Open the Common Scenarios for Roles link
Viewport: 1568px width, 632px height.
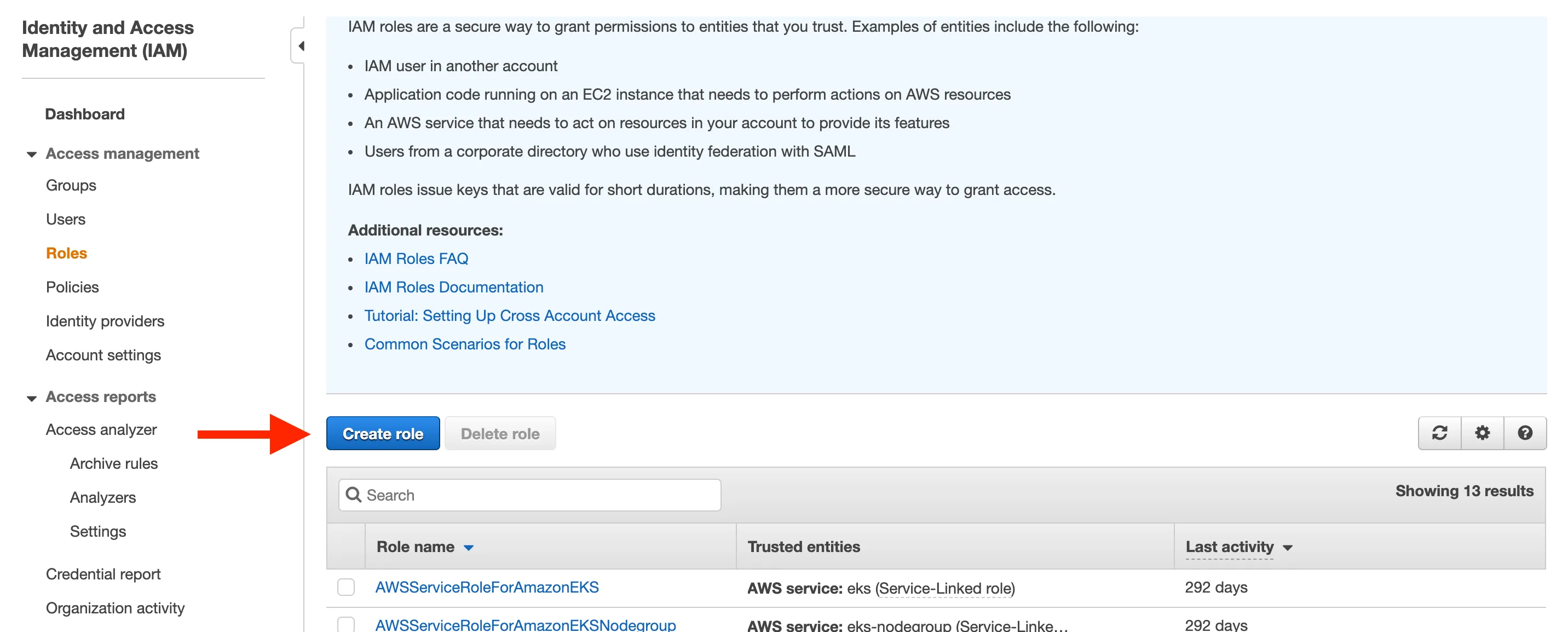(464, 344)
